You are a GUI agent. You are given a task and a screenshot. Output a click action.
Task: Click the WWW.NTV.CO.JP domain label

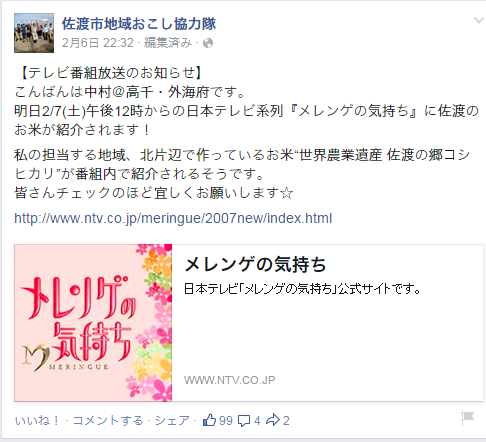click(x=230, y=380)
